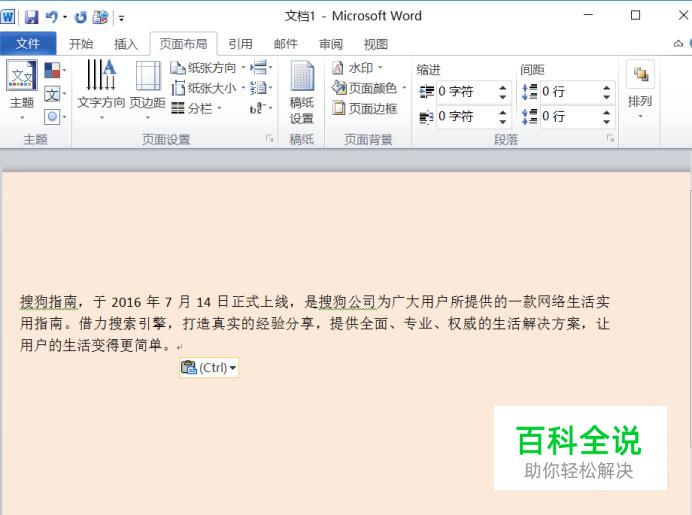This screenshot has height=515, width=692.
Task: Open the 段落 dialog launcher
Action: pyautogui.click(x=610, y=139)
